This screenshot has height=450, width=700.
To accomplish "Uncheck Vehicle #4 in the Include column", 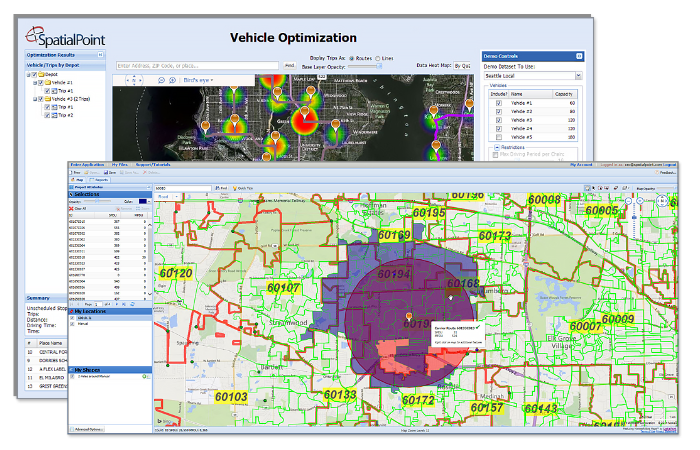I will [499, 129].
